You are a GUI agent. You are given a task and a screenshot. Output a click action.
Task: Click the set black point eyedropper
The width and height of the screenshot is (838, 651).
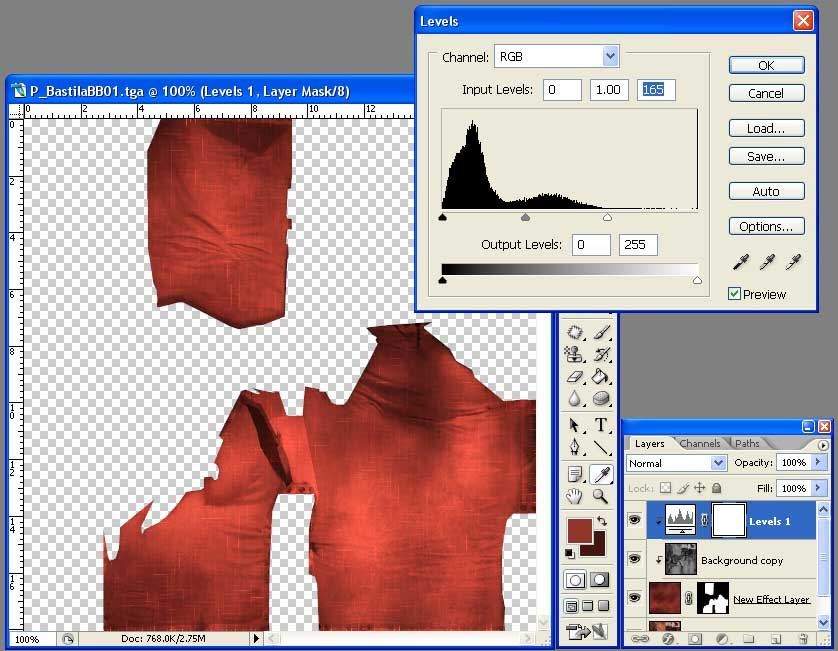coord(741,262)
